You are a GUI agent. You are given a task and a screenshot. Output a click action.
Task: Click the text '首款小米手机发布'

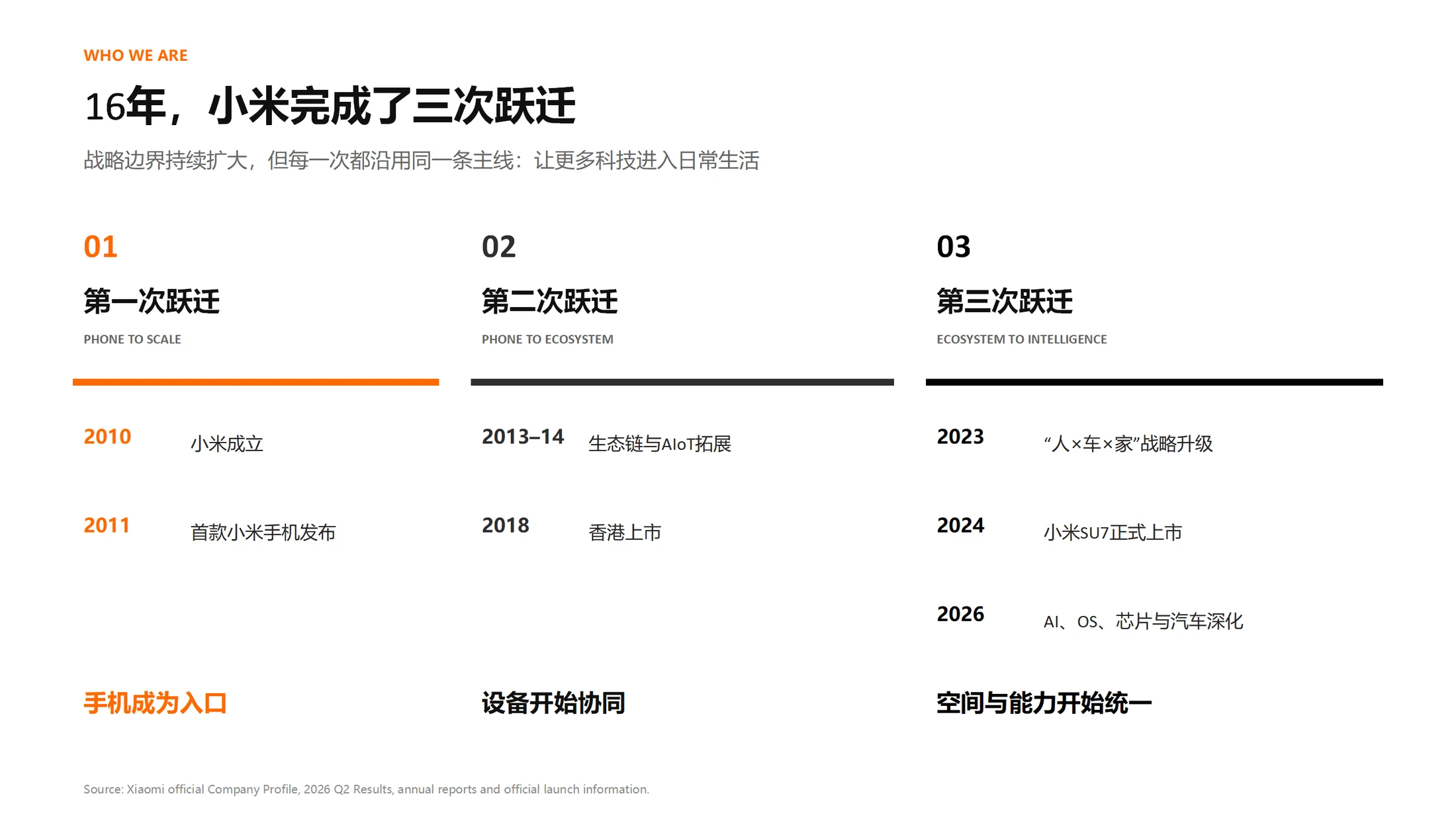(263, 533)
